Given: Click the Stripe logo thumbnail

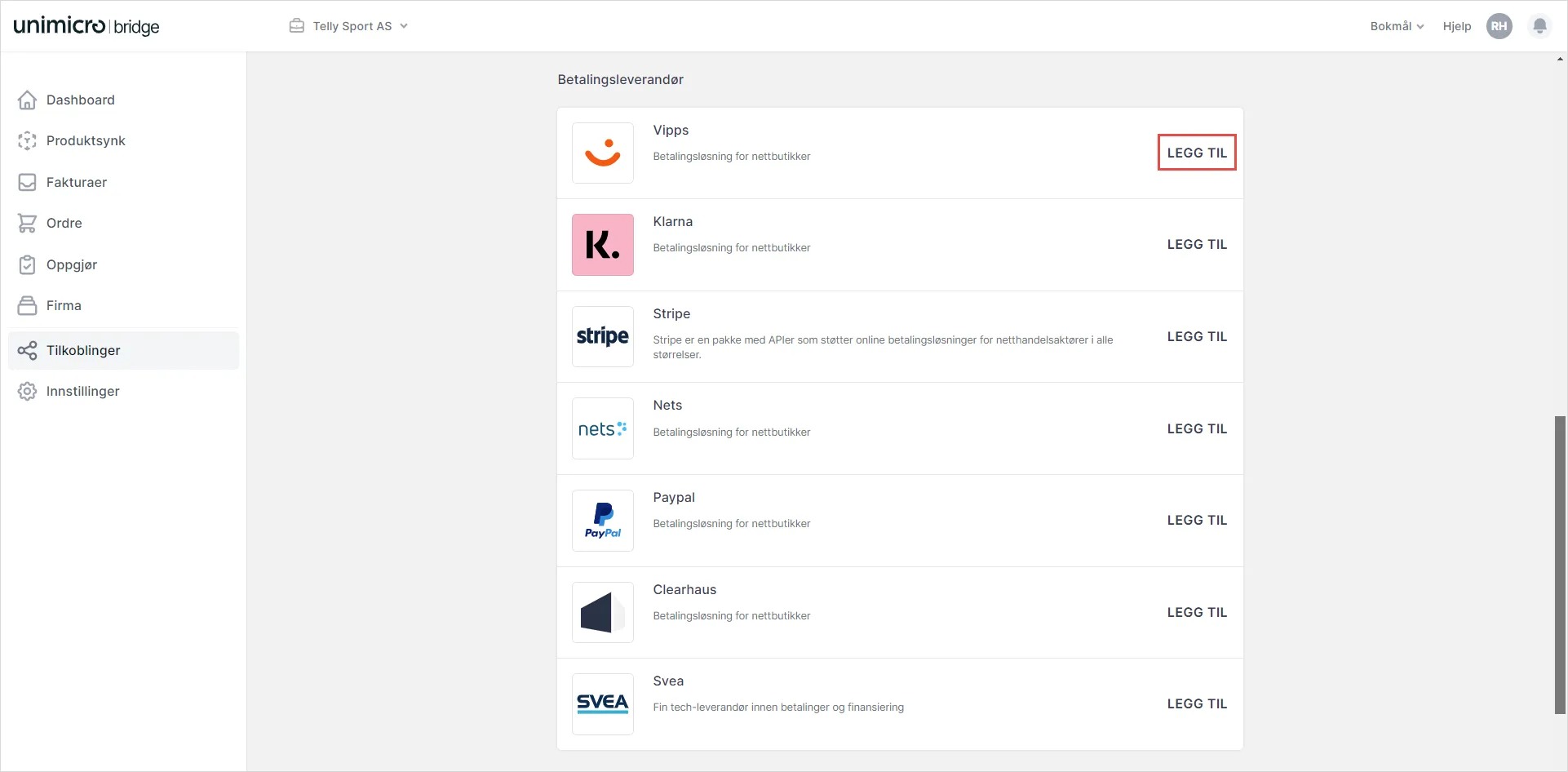Looking at the screenshot, I should (603, 336).
